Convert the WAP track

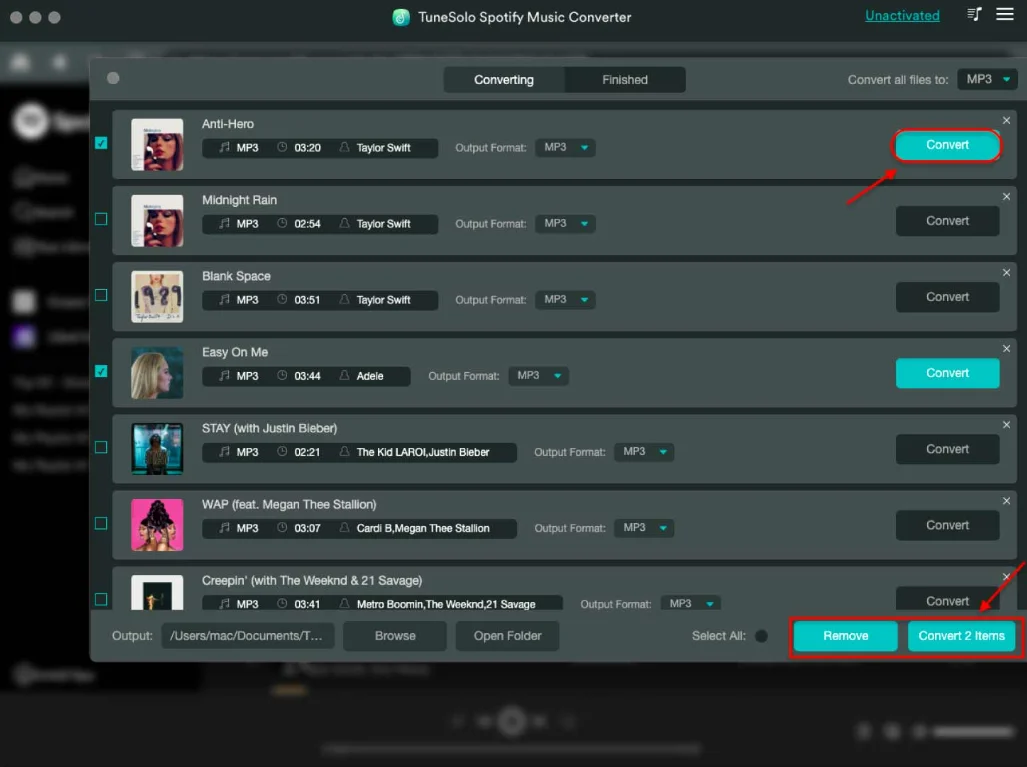(947, 525)
